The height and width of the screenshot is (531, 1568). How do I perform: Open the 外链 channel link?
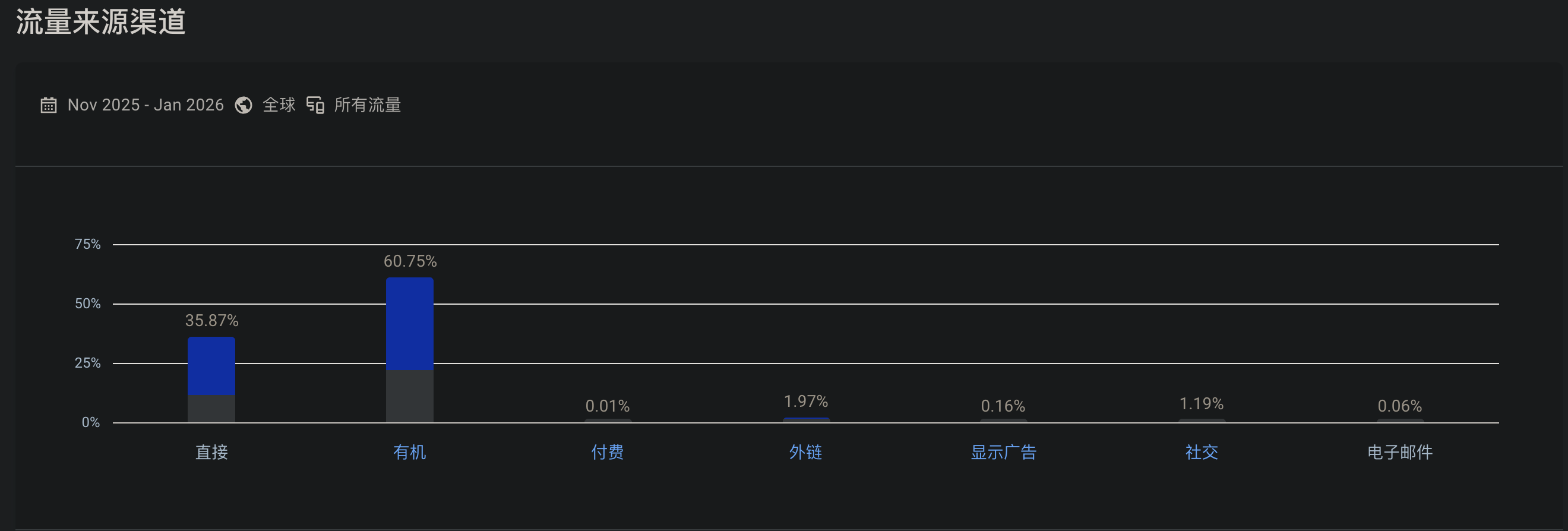pos(805,452)
